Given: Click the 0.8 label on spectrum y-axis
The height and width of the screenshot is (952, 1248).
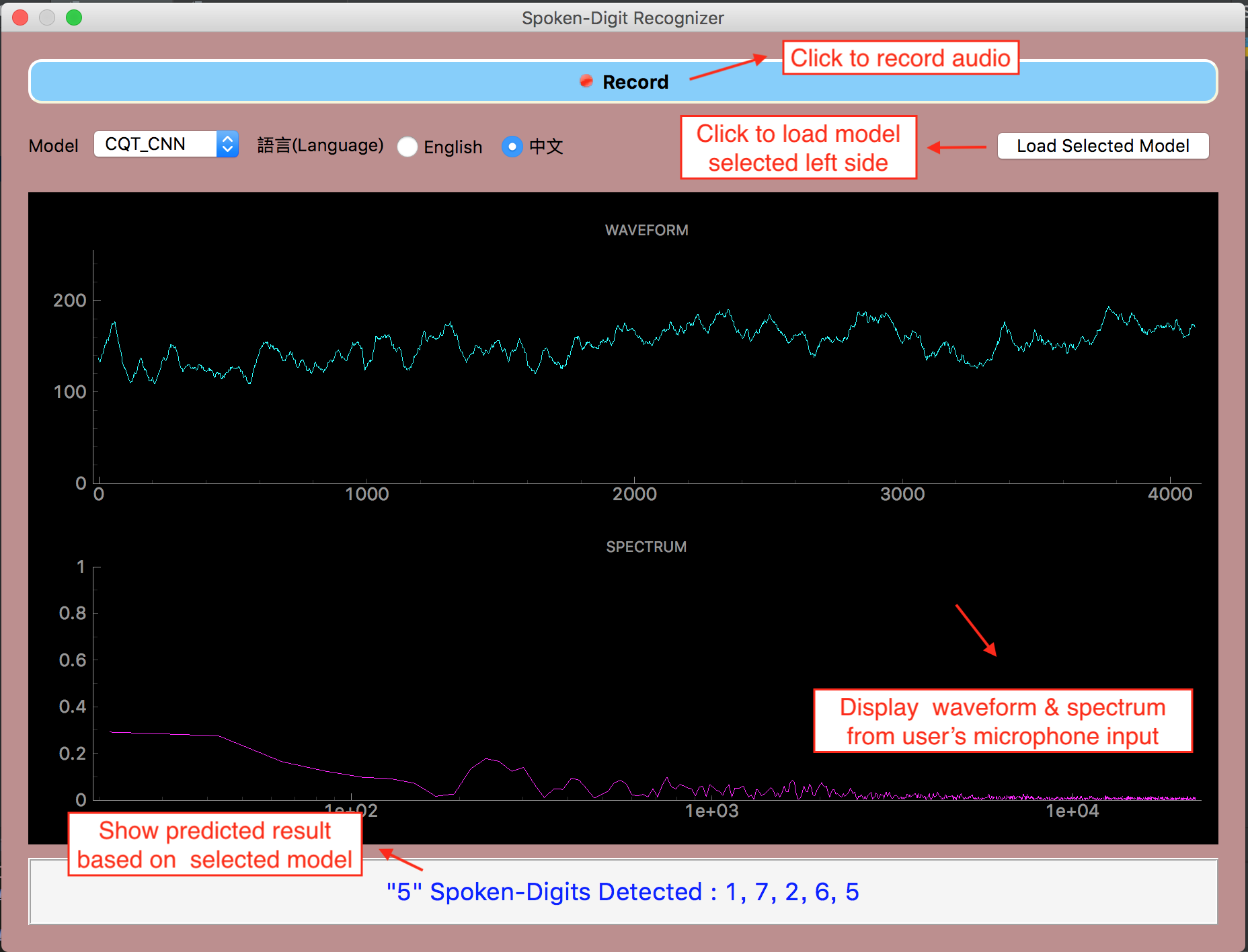Looking at the screenshot, I should [x=73, y=613].
